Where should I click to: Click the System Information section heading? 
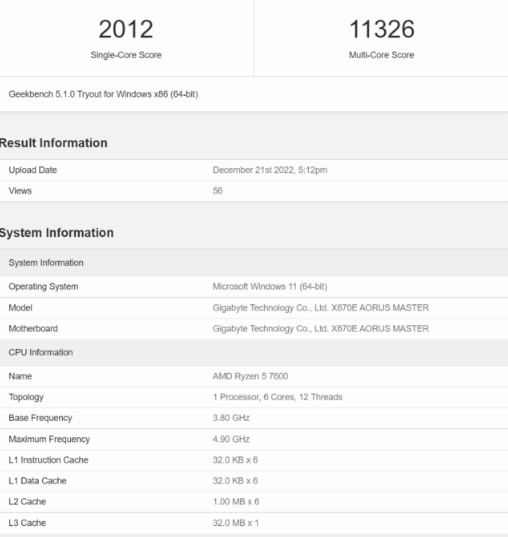(x=57, y=233)
